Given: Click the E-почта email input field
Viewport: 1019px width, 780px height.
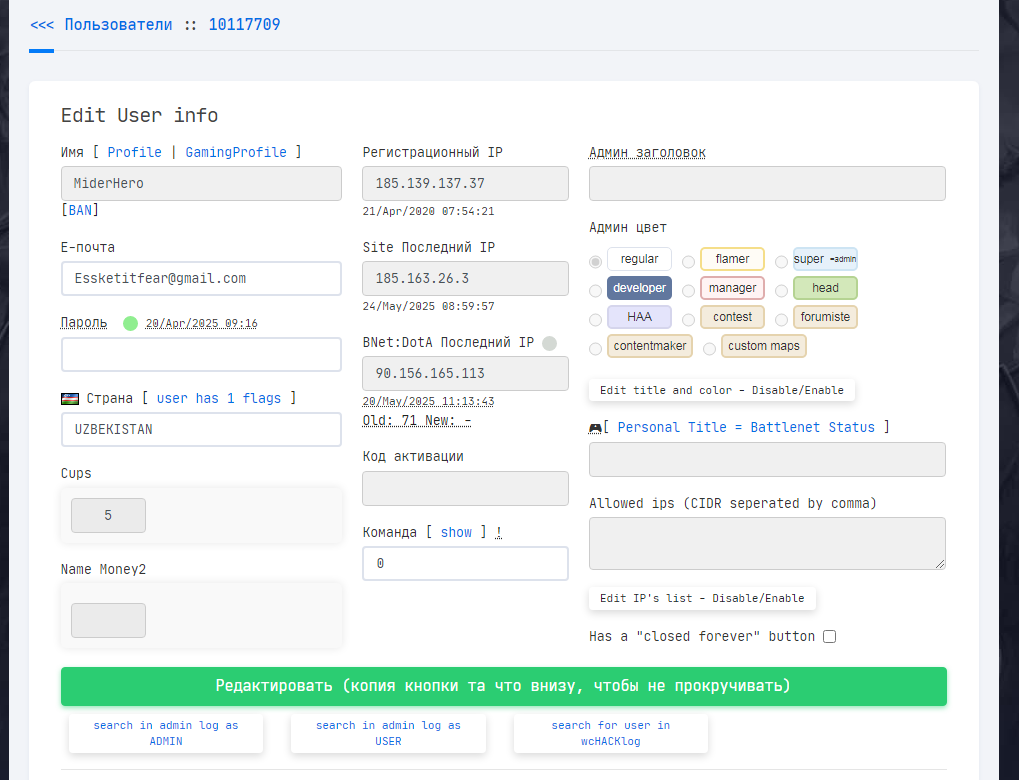Looking at the screenshot, I should point(201,279).
